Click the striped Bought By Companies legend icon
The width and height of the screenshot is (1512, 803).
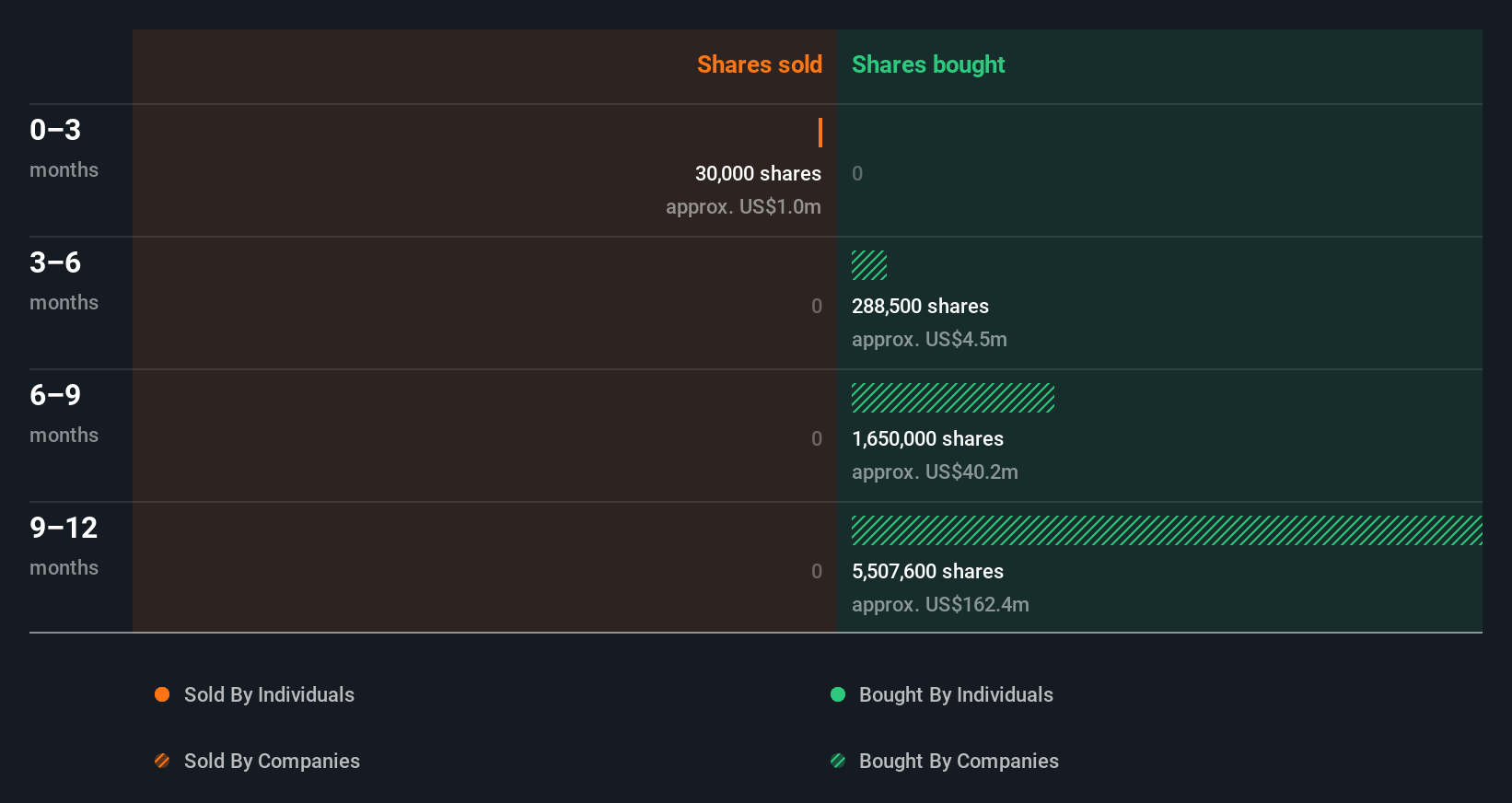click(x=838, y=761)
